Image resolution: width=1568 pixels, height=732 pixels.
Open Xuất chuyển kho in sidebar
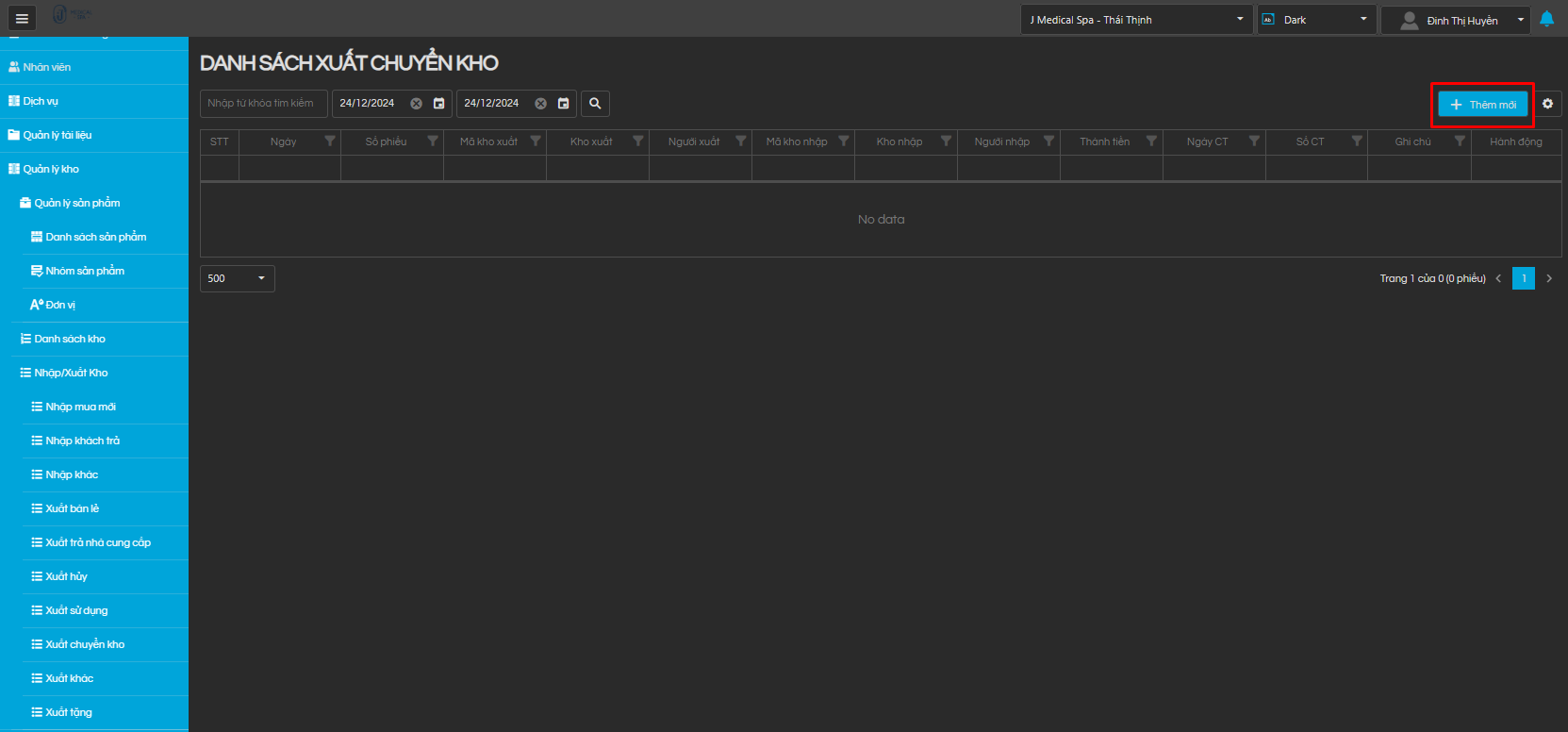pyautogui.click(x=85, y=644)
